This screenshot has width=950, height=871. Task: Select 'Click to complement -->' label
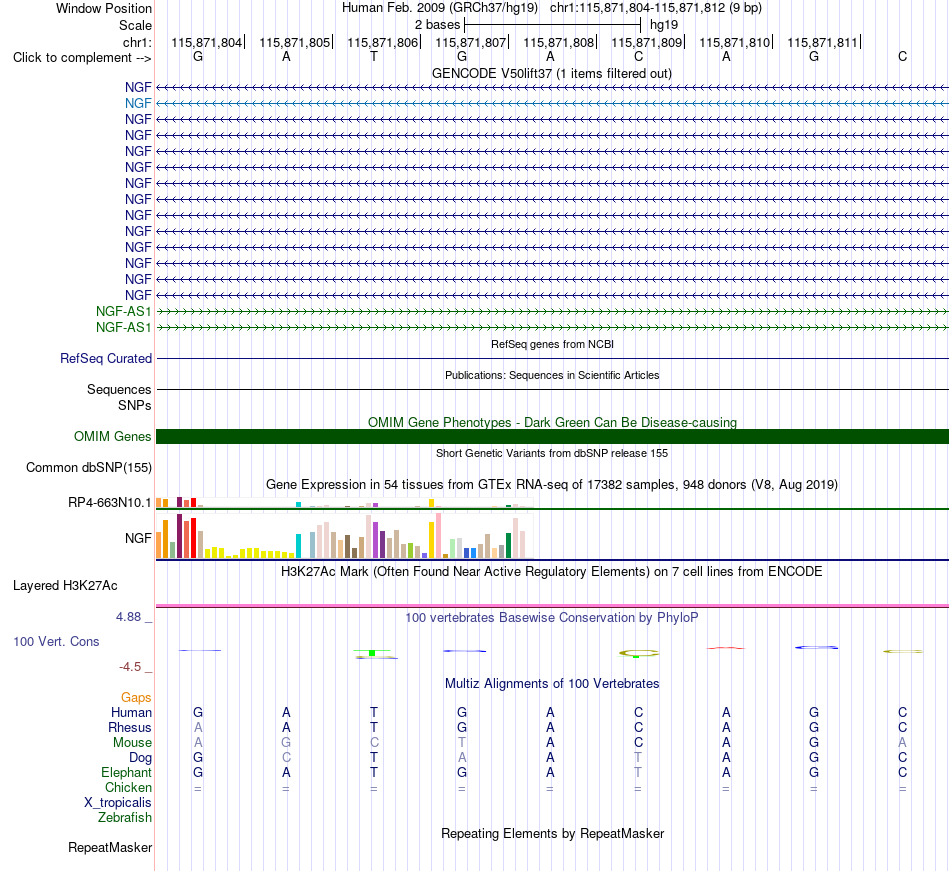pyautogui.click(x=82, y=58)
